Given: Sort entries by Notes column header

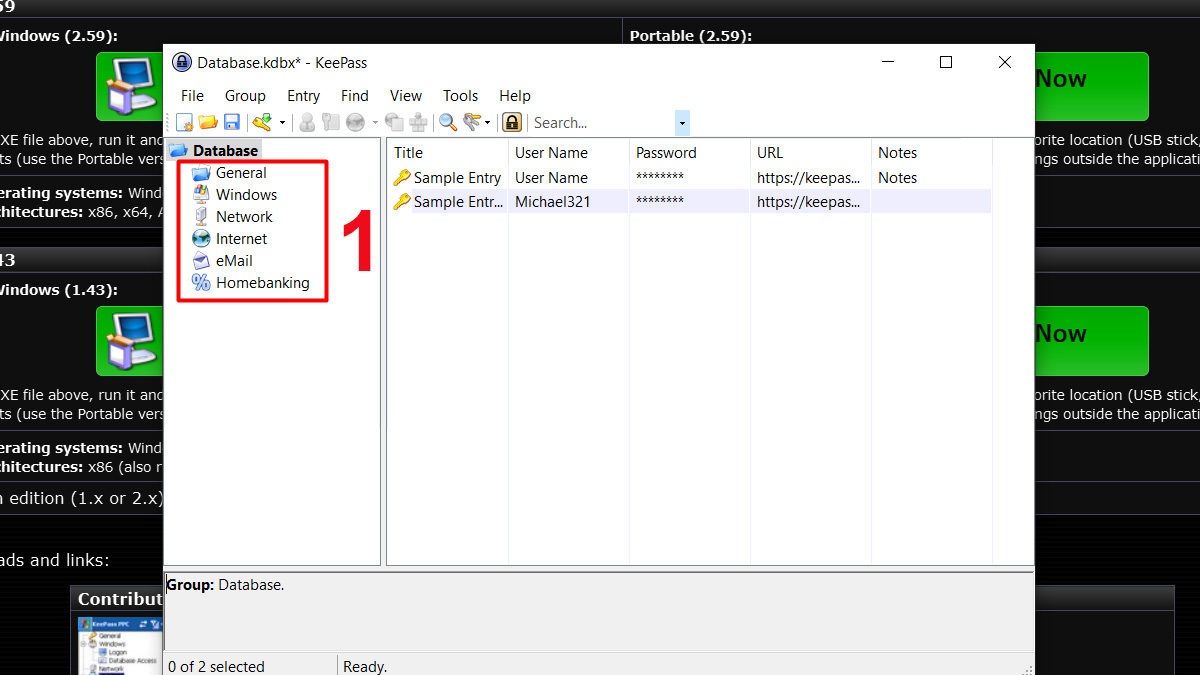Looking at the screenshot, I should (x=932, y=153).
